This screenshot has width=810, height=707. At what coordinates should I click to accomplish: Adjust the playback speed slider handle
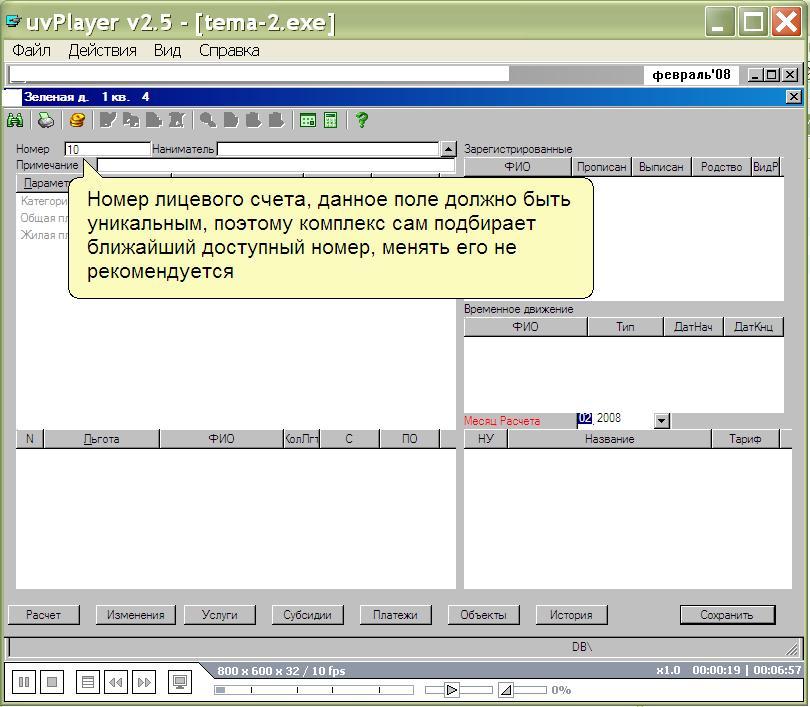(451, 690)
